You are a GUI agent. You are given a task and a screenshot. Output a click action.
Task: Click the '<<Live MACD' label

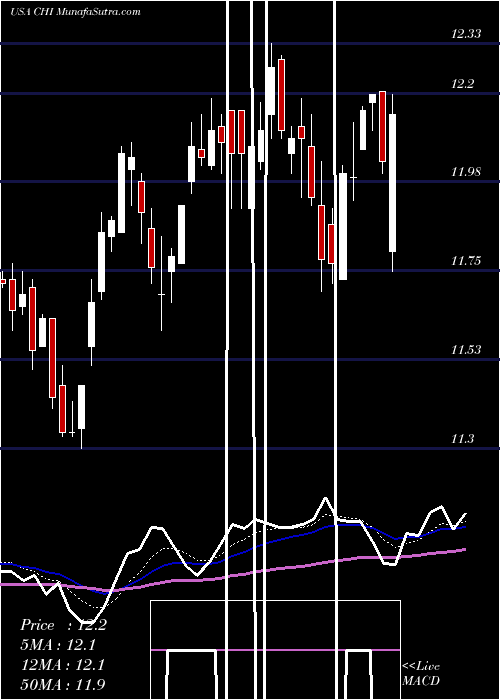coord(421,674)
